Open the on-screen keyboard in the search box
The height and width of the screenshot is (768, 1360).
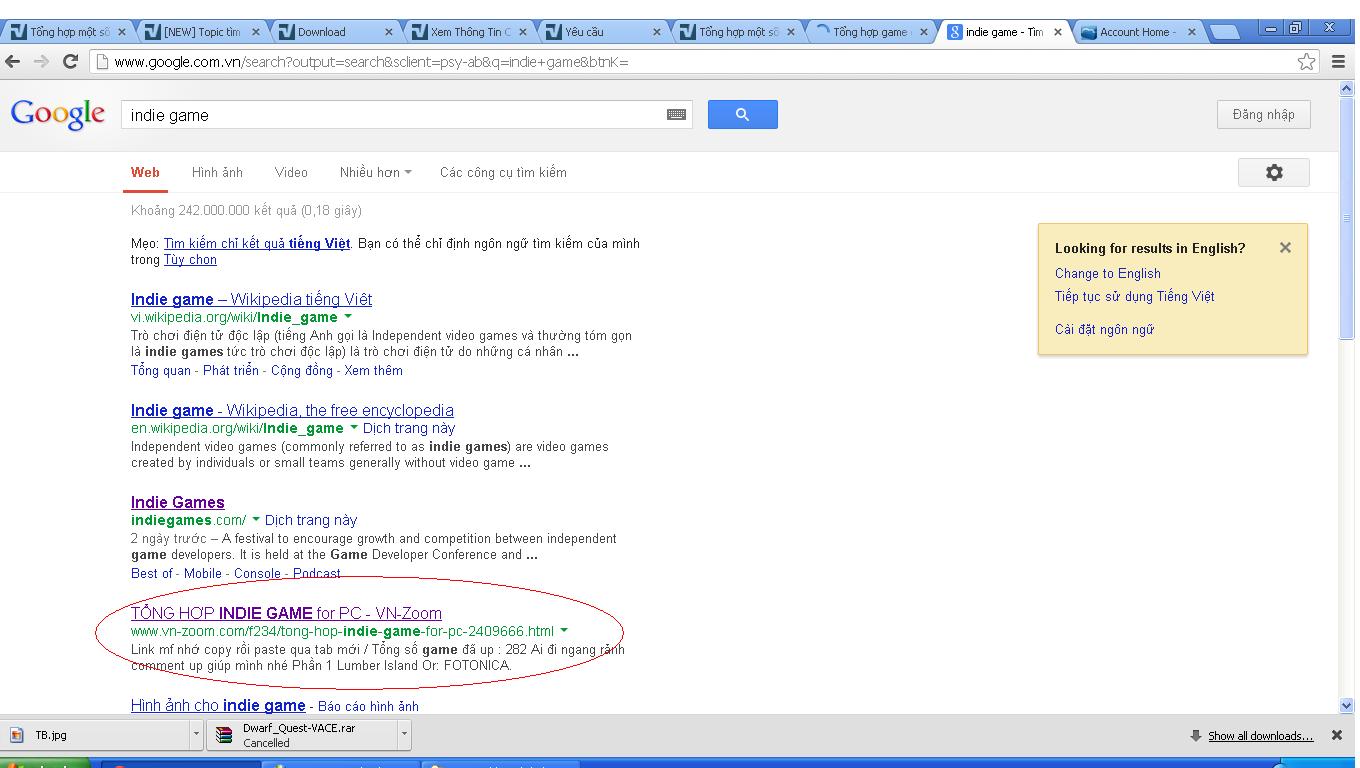(676, 115)
